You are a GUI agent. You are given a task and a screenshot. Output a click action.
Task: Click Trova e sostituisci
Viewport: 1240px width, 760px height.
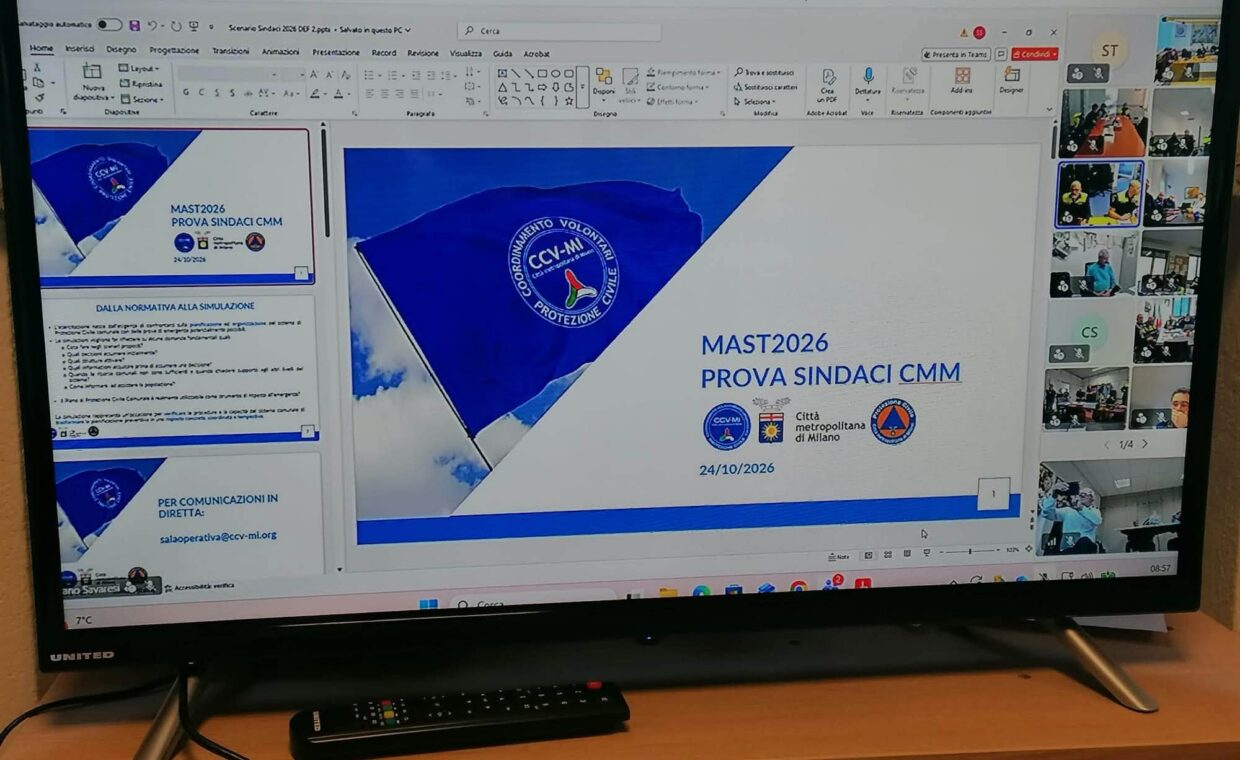coord(765,72)
